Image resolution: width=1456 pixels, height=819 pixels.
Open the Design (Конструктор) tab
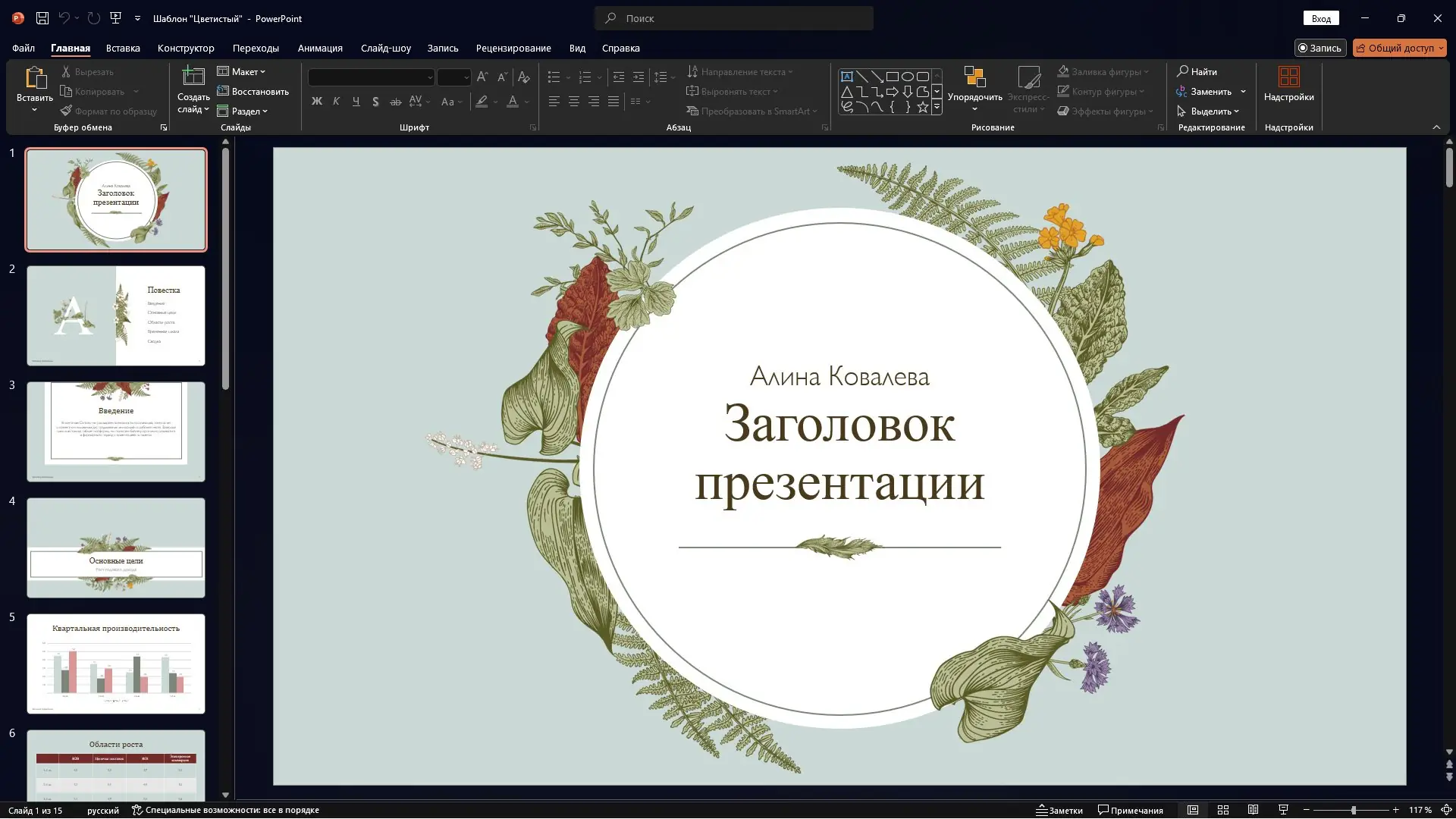point(186,48)
